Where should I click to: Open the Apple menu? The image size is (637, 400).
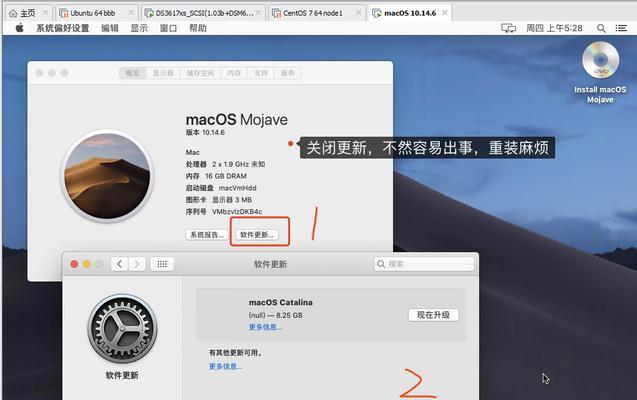19,28
